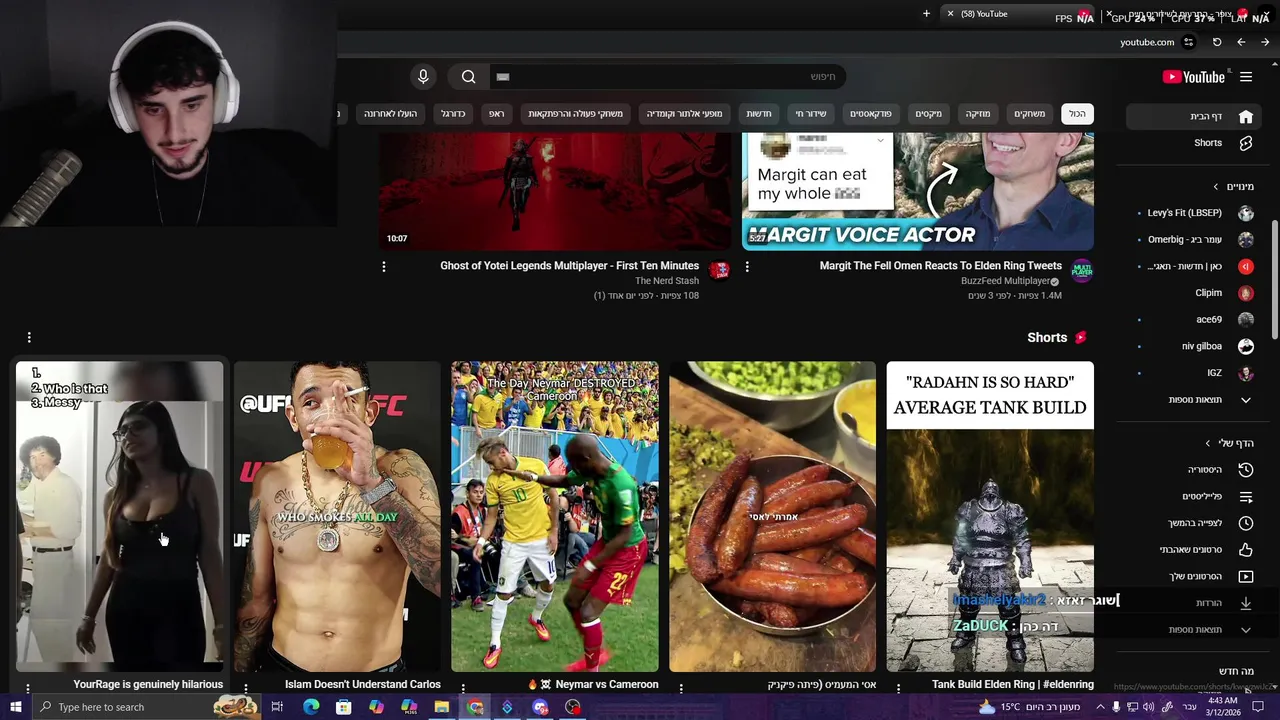This screenshot has height=720, width=1280.
Task: Open the niv gilboa subscription channel
Action: [1194, 346]
